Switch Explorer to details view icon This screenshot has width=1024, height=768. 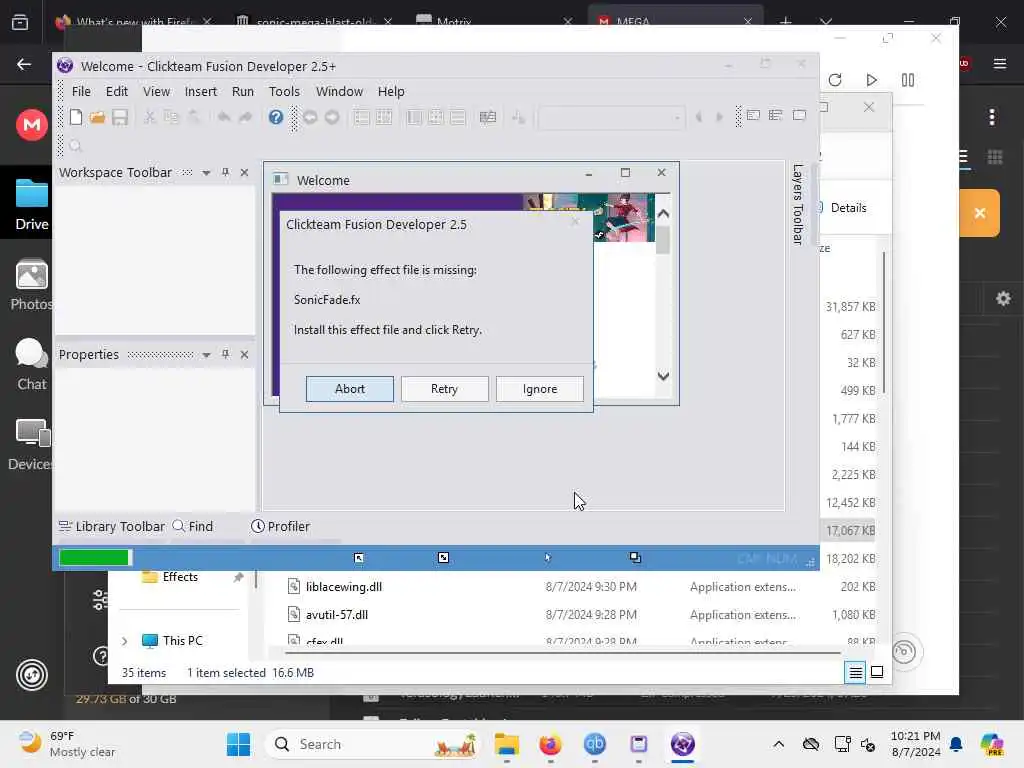(855, 672)
